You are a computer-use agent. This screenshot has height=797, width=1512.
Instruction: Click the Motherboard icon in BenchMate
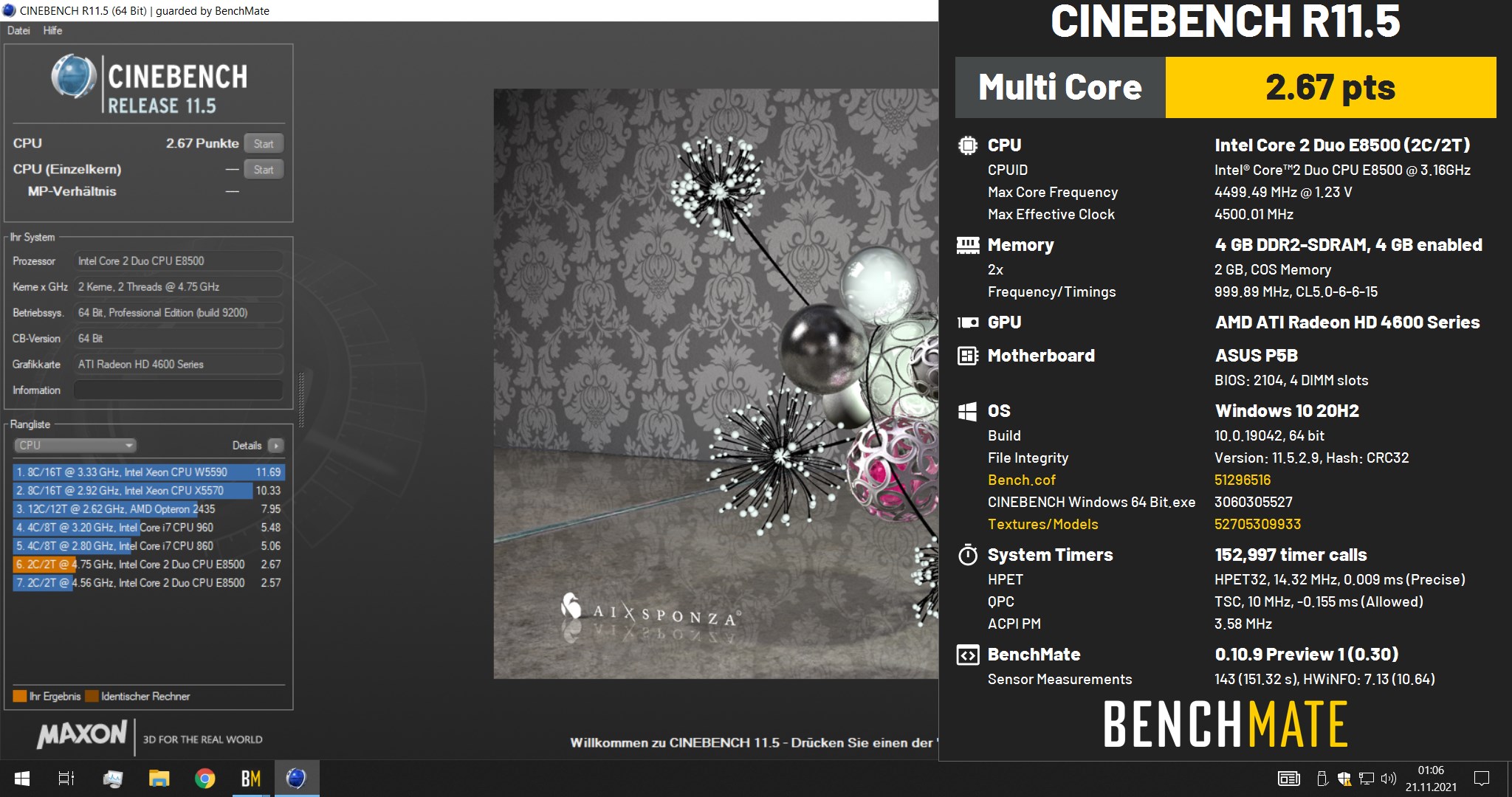coord(968,356)
